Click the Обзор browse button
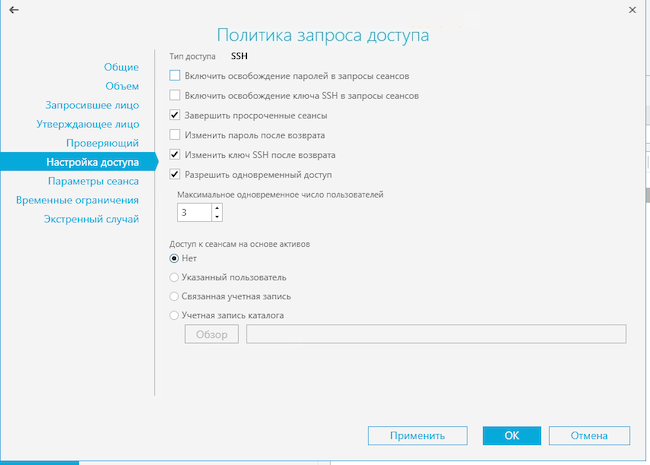Screen dimensions: 650x465 pyautogui.click(x=211, y=334)
